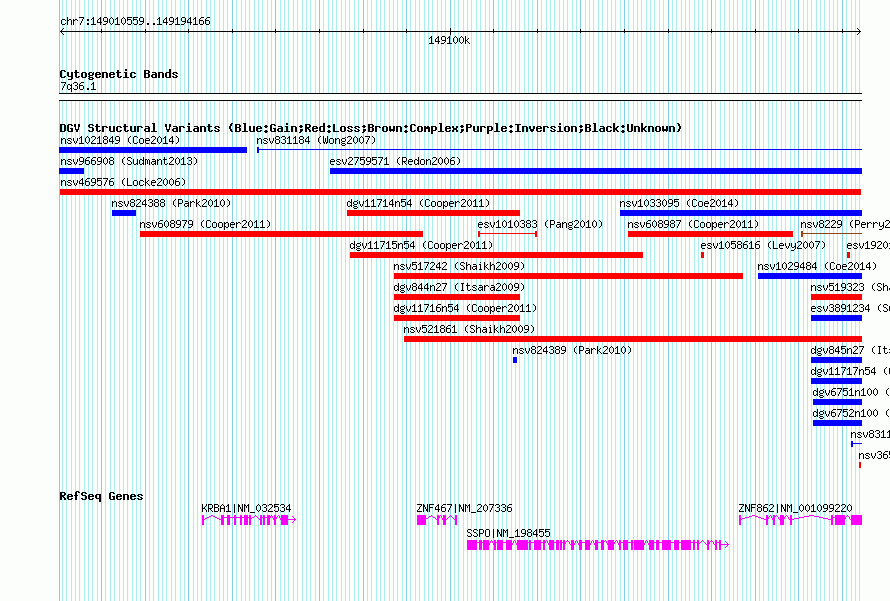Click the red nsv521861 loss bar
The height and width of the screenshot is (601, 890).
(x=633, y=339)
